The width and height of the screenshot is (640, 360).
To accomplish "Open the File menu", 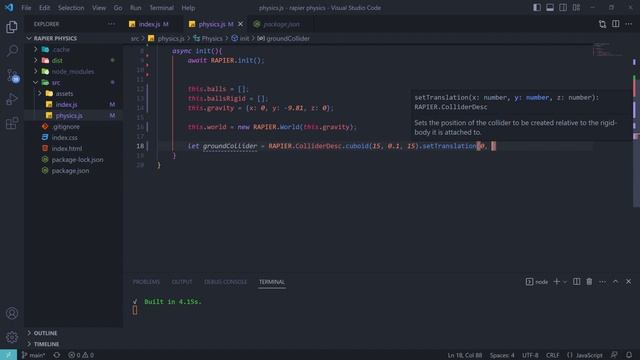I will 26,8.
